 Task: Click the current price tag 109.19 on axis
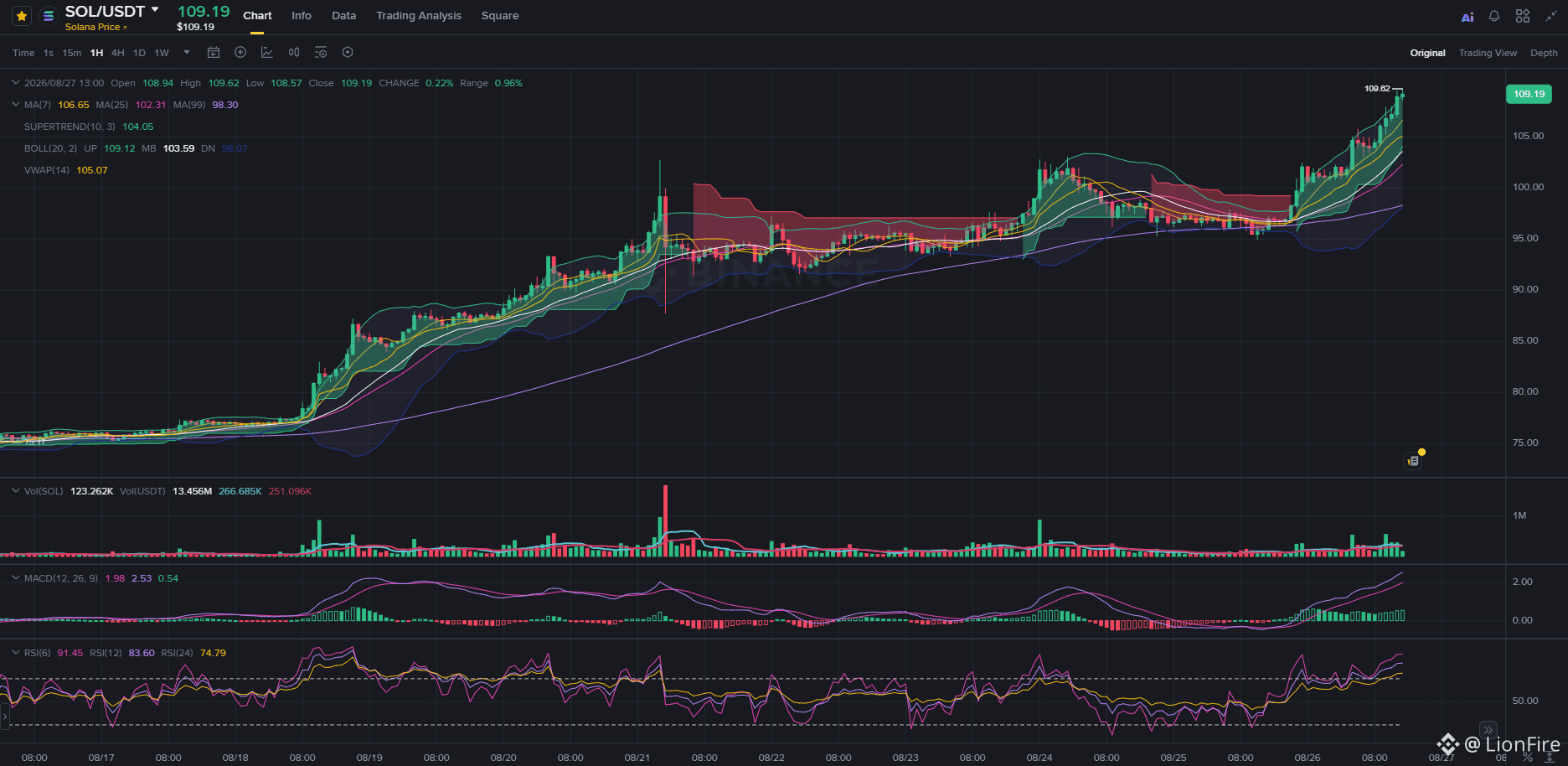(1529, 94)
